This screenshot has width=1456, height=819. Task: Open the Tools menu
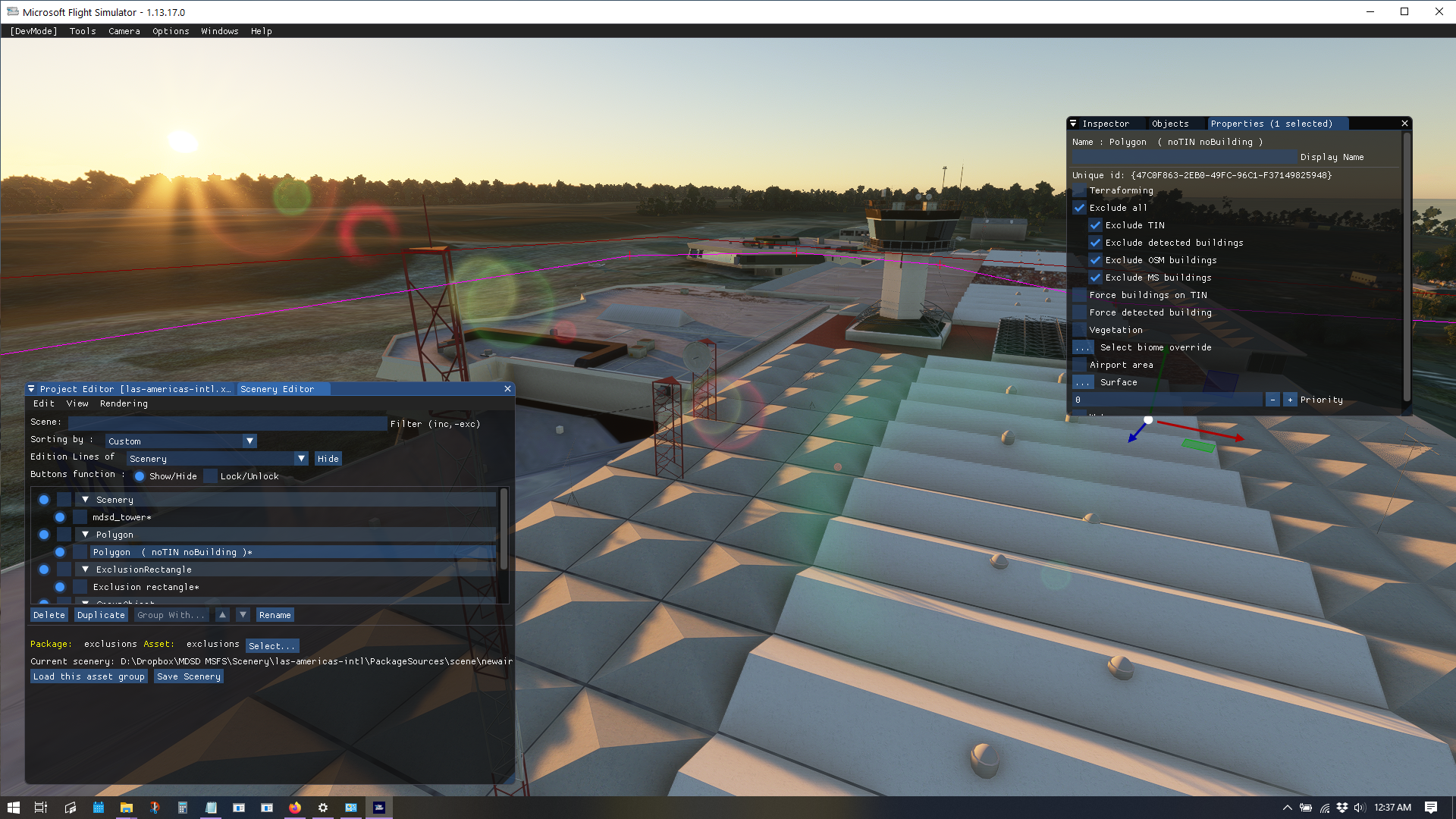pos(83,31)
